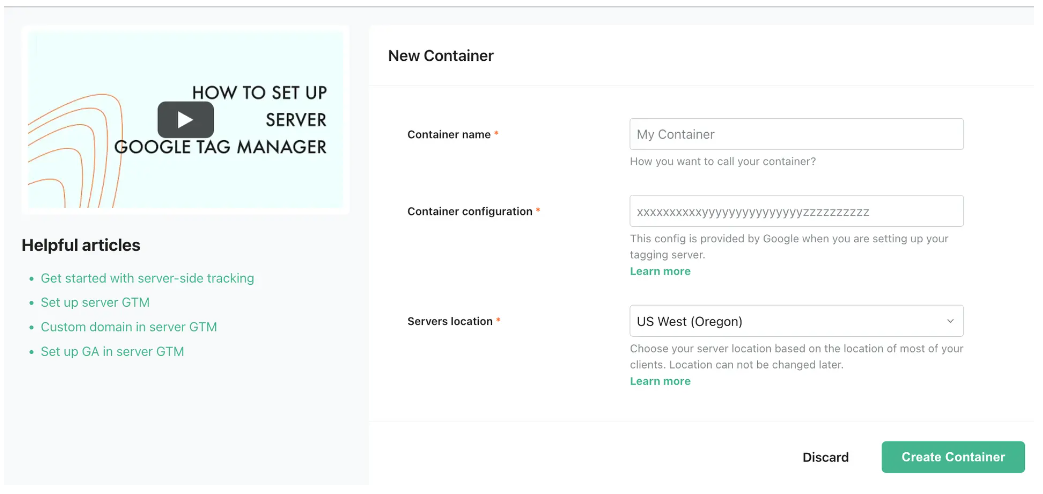
Task: Click the 'Container configuration' field label
Action: pyautogui.click(x=470, y=211)
